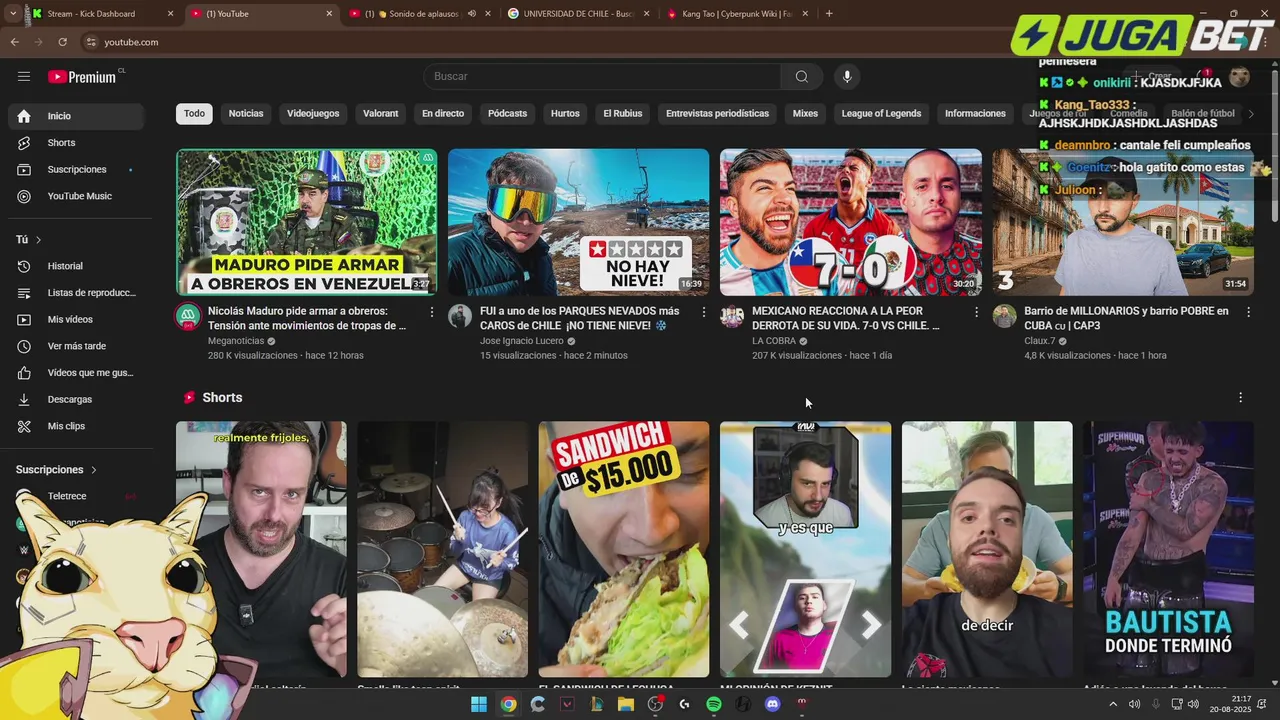Show hidden system tray icons
1280x720 pixels.
1114,704
